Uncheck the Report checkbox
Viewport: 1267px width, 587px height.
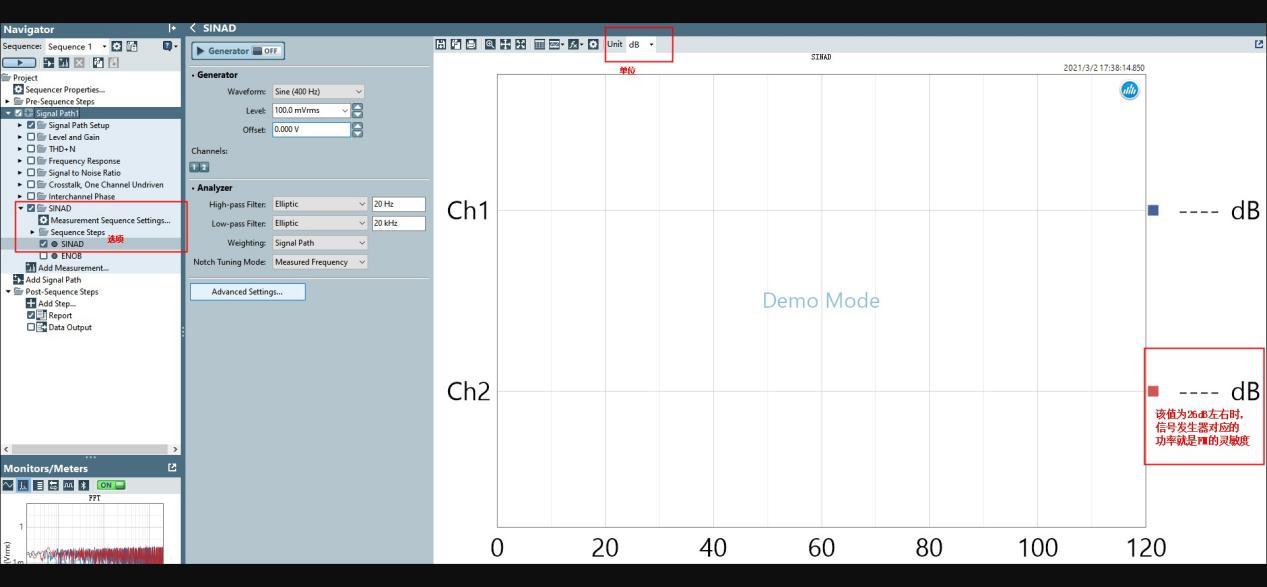coord(32,315)
